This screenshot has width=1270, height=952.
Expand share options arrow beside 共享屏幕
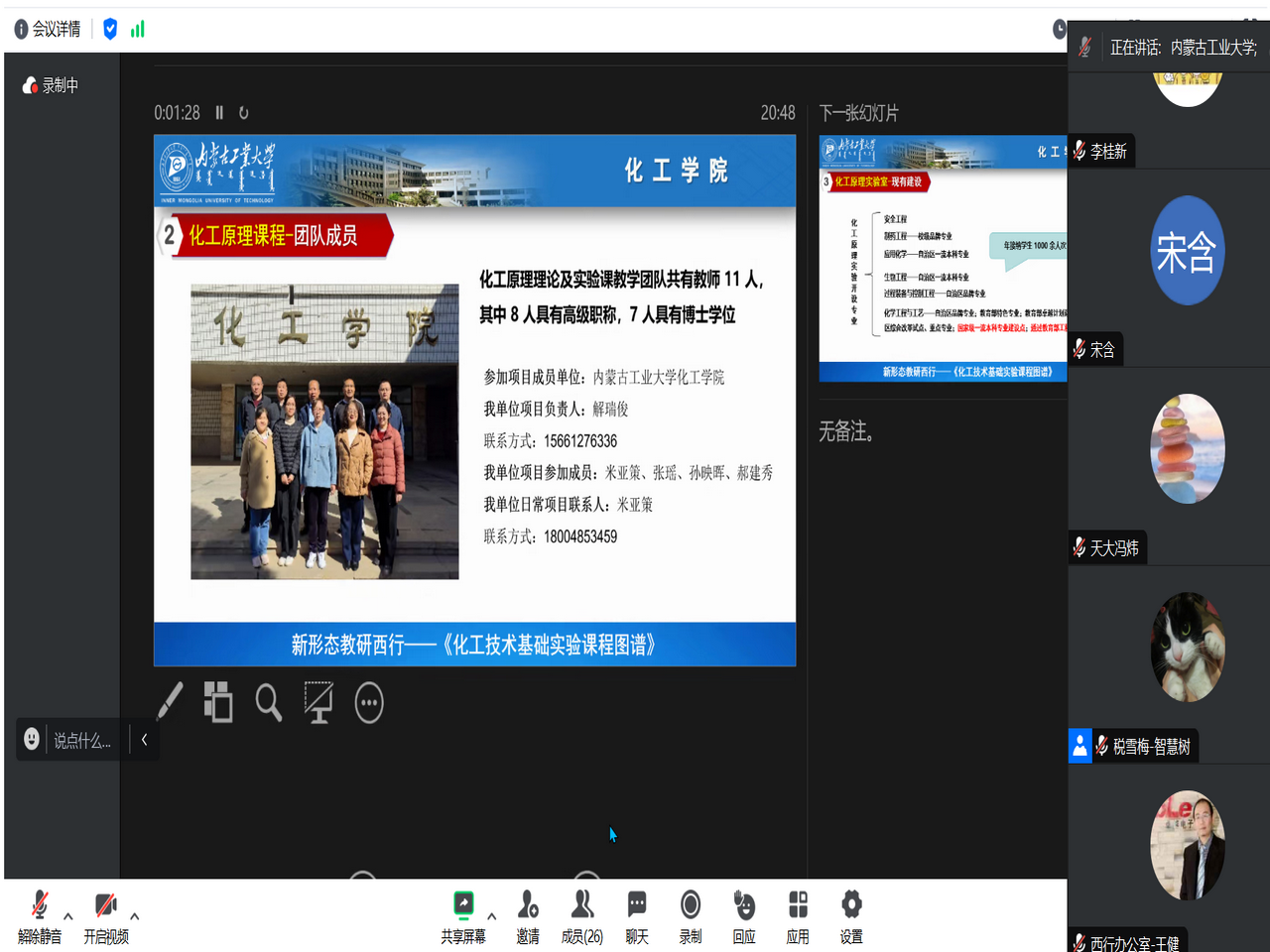coord(492,916)
